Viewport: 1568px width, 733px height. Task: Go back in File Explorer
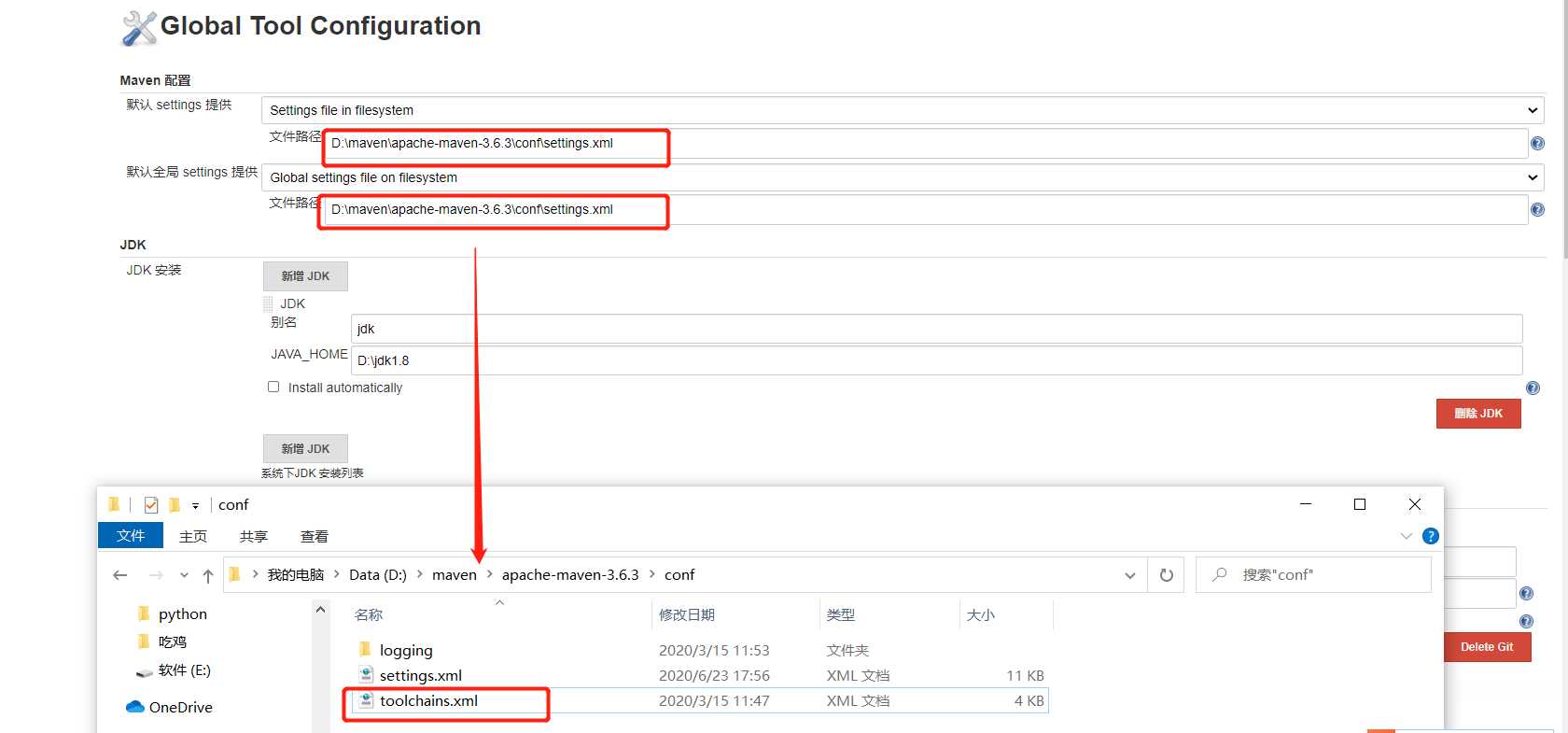(x=120, y=575)
